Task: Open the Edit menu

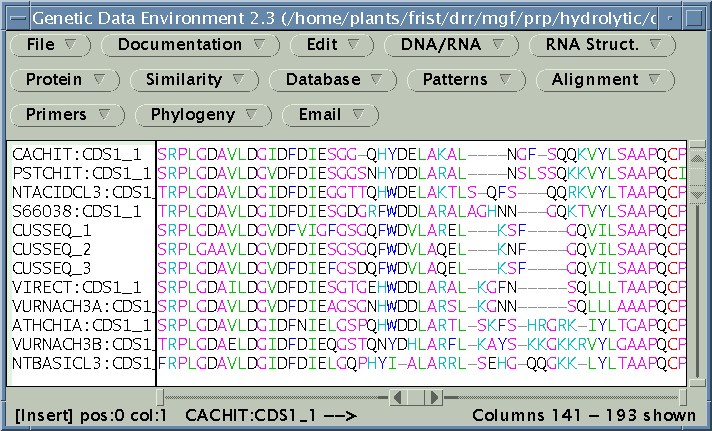Action: (x=332, y=45)
